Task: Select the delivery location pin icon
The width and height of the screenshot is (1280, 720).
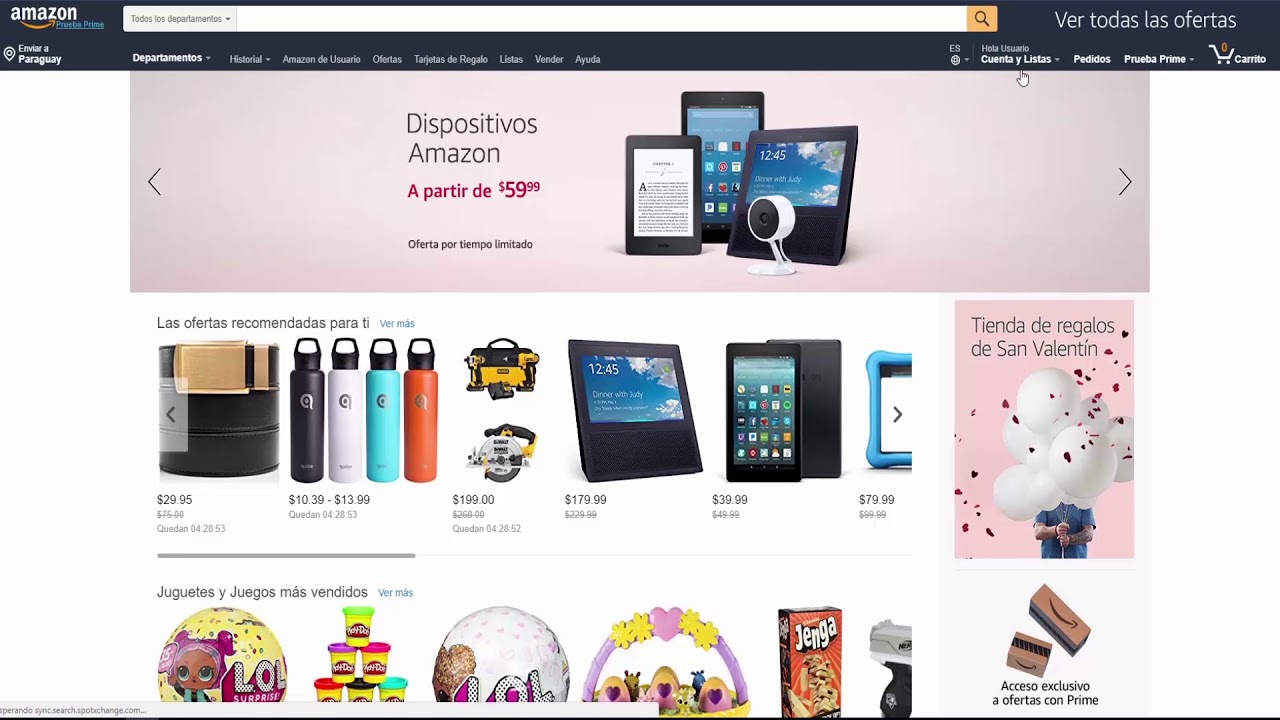Action: [9, 54]
